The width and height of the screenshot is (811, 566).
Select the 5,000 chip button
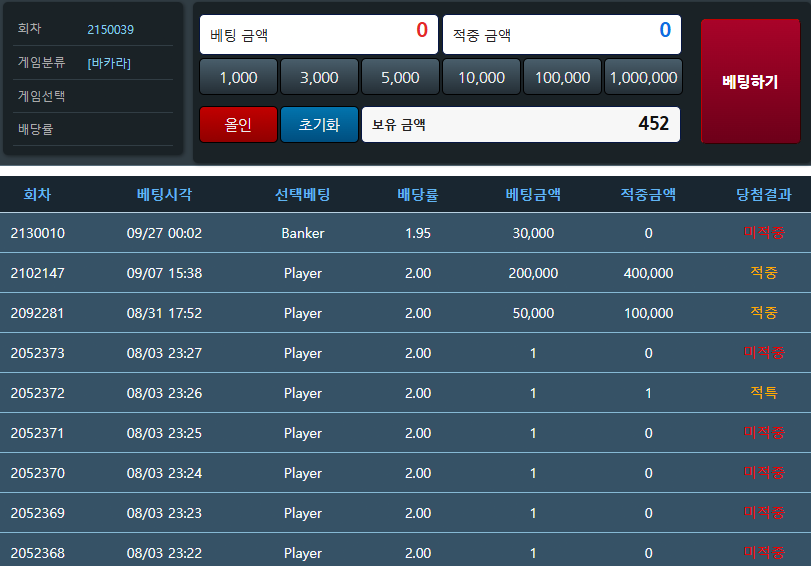tap(400, 77)
